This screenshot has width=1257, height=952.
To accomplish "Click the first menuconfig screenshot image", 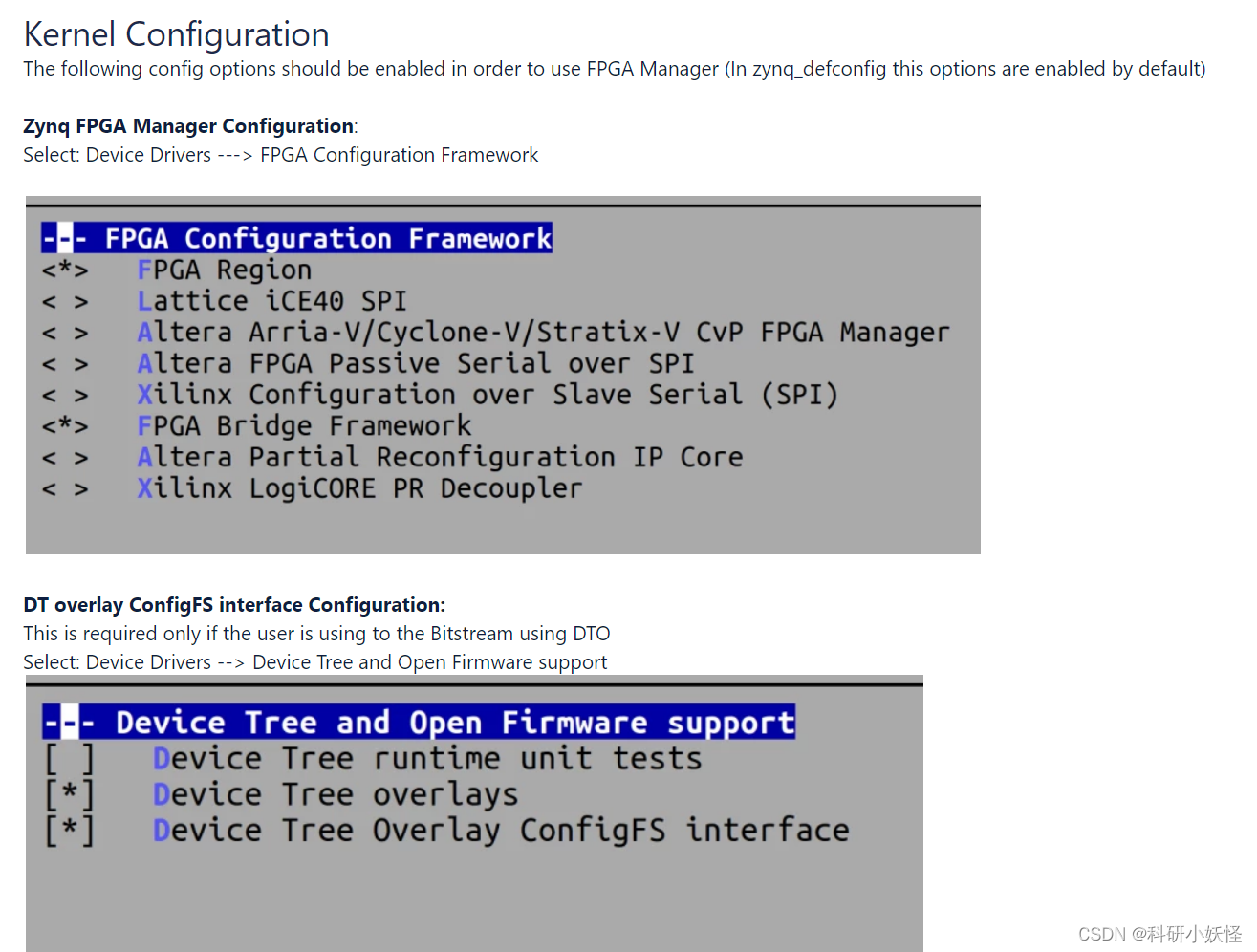I will coord(503,375).
